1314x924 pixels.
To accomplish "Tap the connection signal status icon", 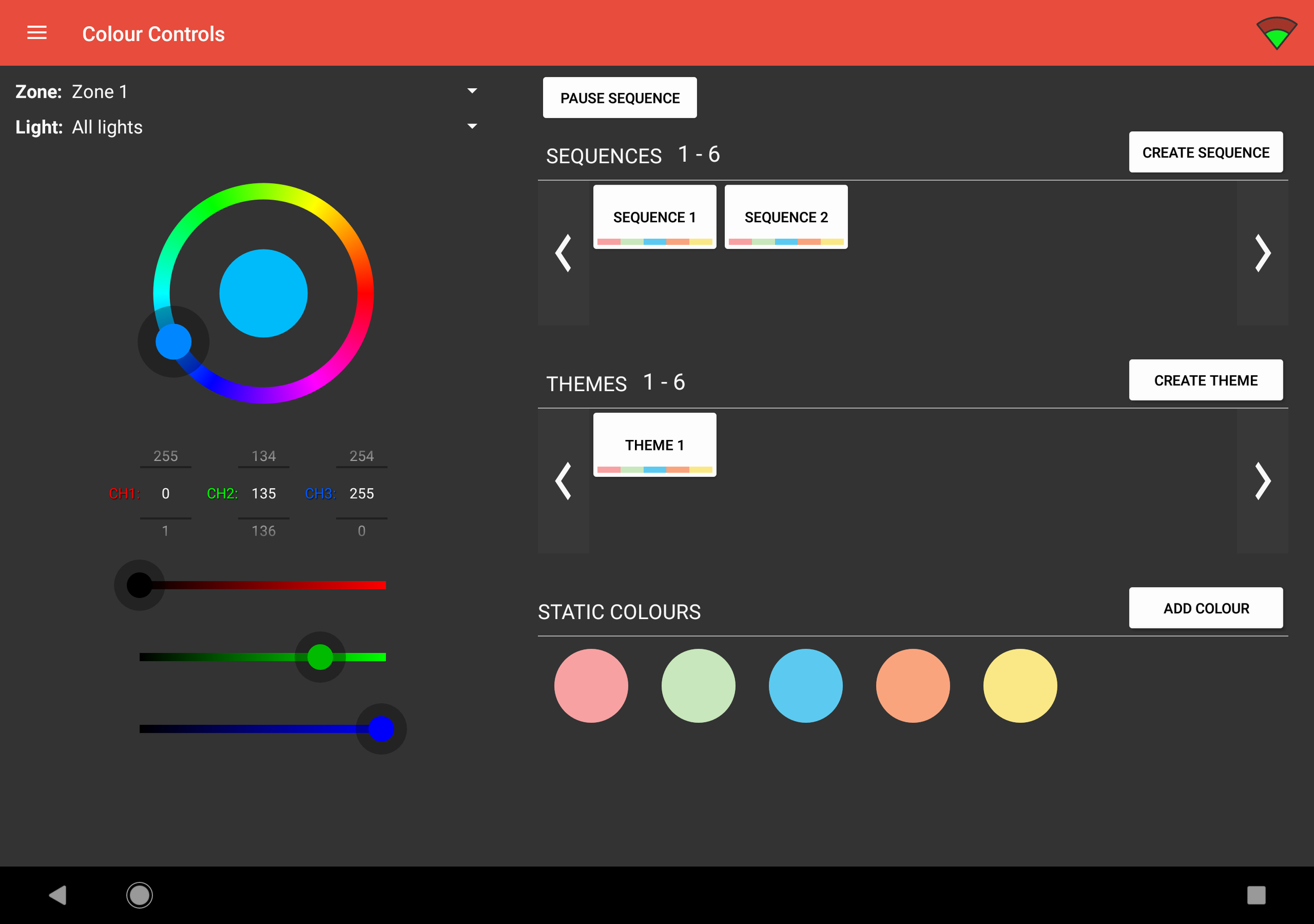I will pos(1276,33).
